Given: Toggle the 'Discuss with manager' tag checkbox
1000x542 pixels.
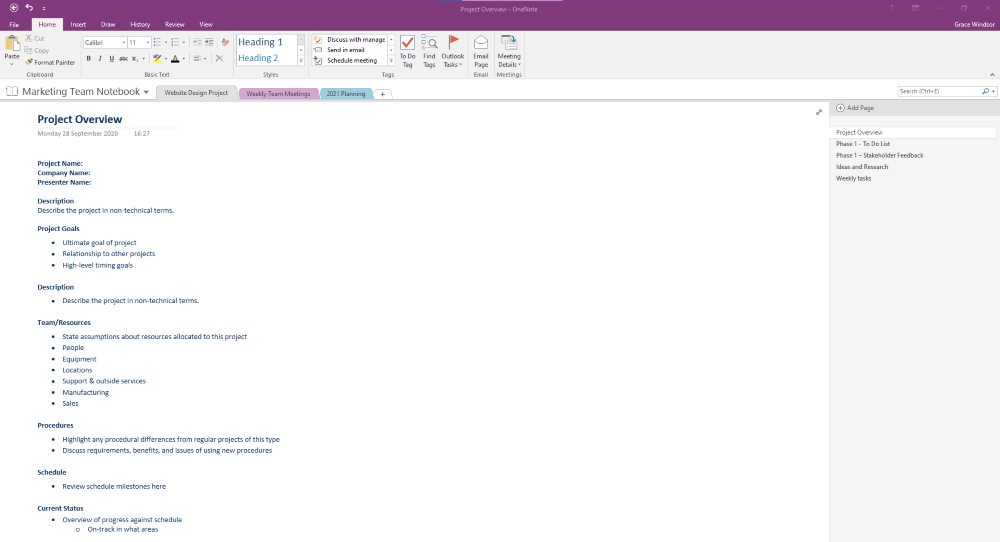Looking at the screenshot, I should (x=318, y=40).
